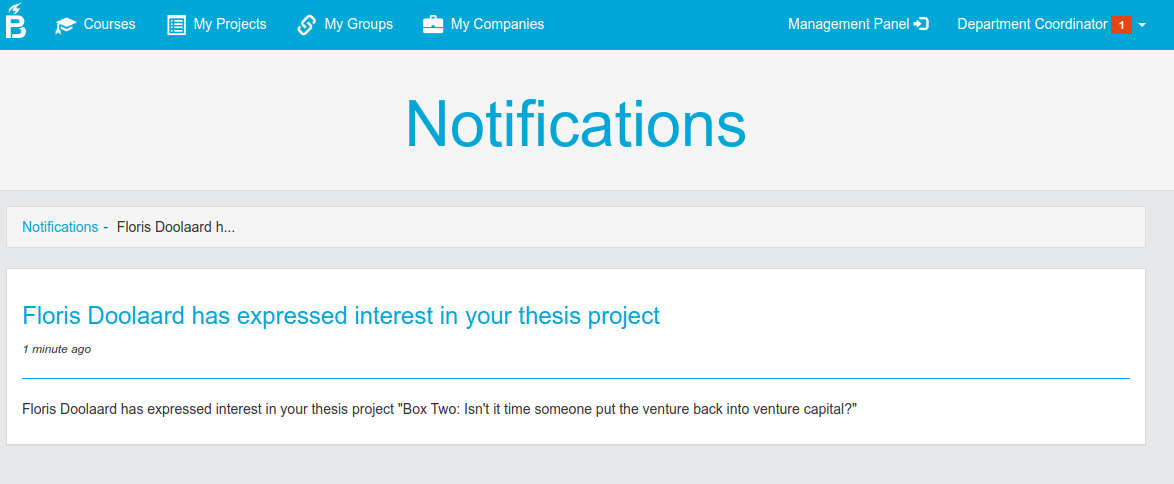
Task: Click the briefcase My Companies icon
Action: click(x=433, y=25)
